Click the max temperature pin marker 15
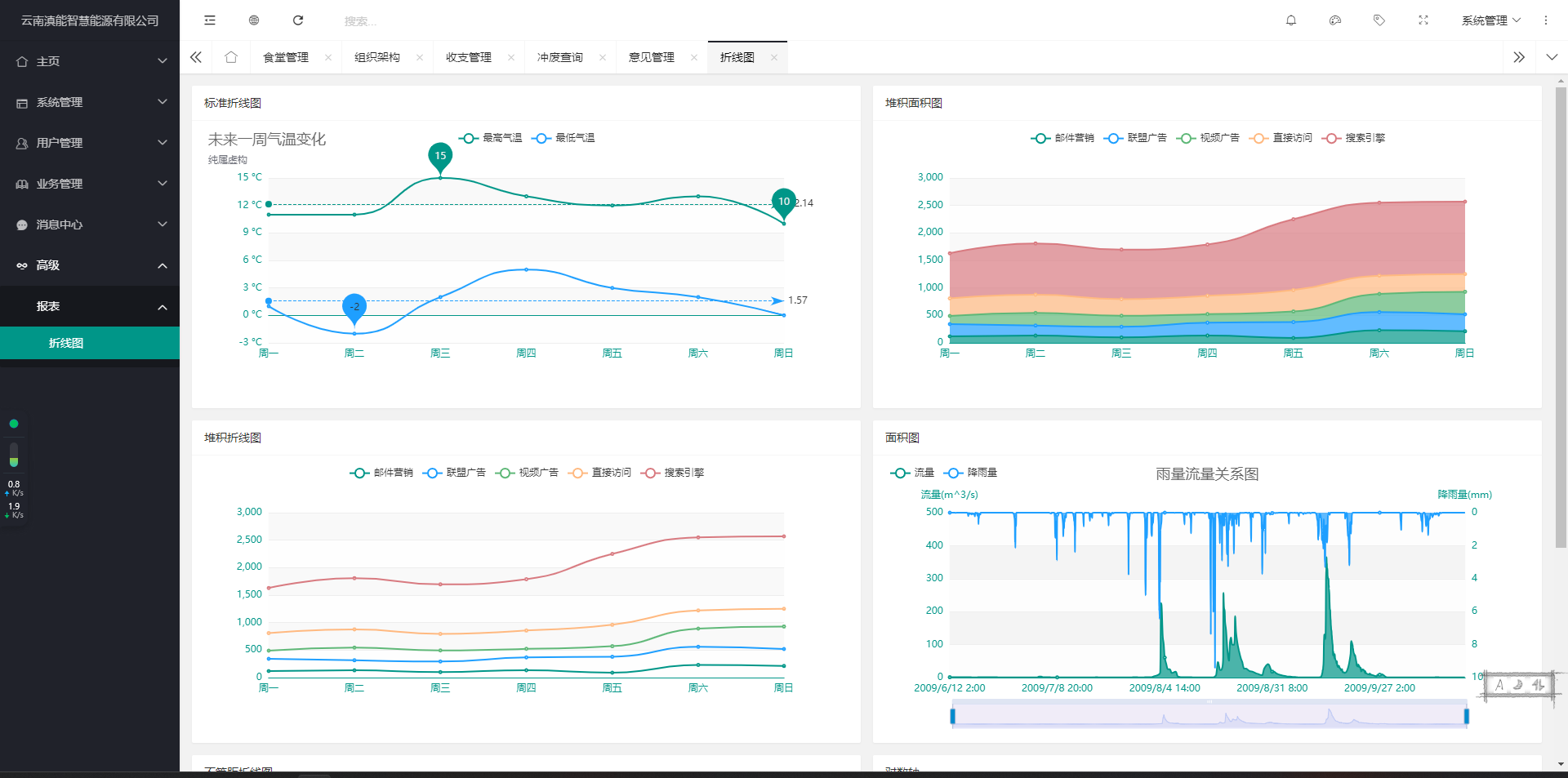Screen dimensions: 1568x778 click(440, 157)
